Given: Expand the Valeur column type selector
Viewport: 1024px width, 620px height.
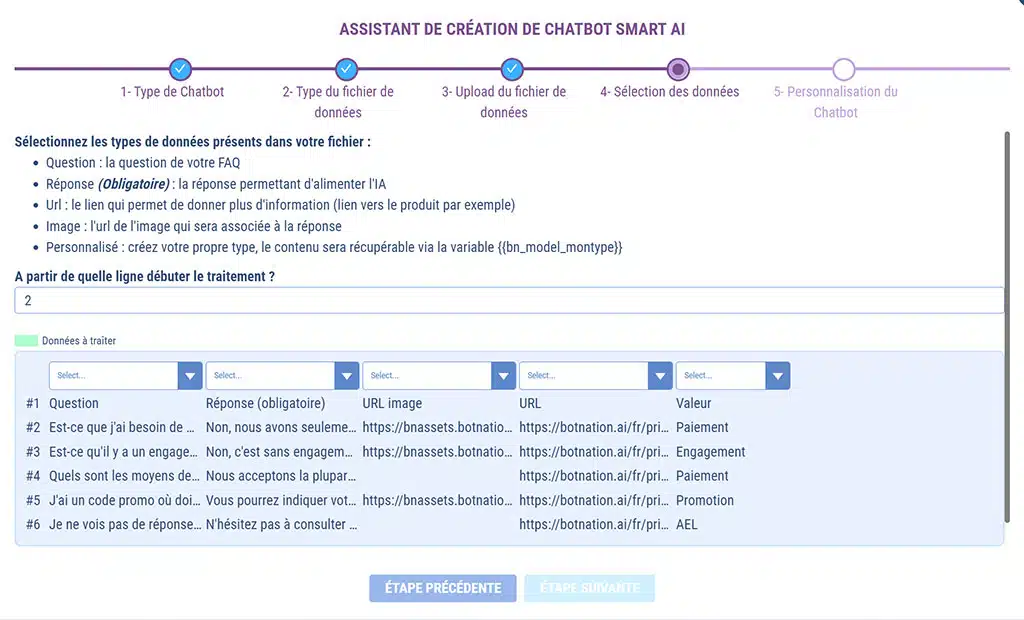Looking at the screenshot, I should (733, 376).
